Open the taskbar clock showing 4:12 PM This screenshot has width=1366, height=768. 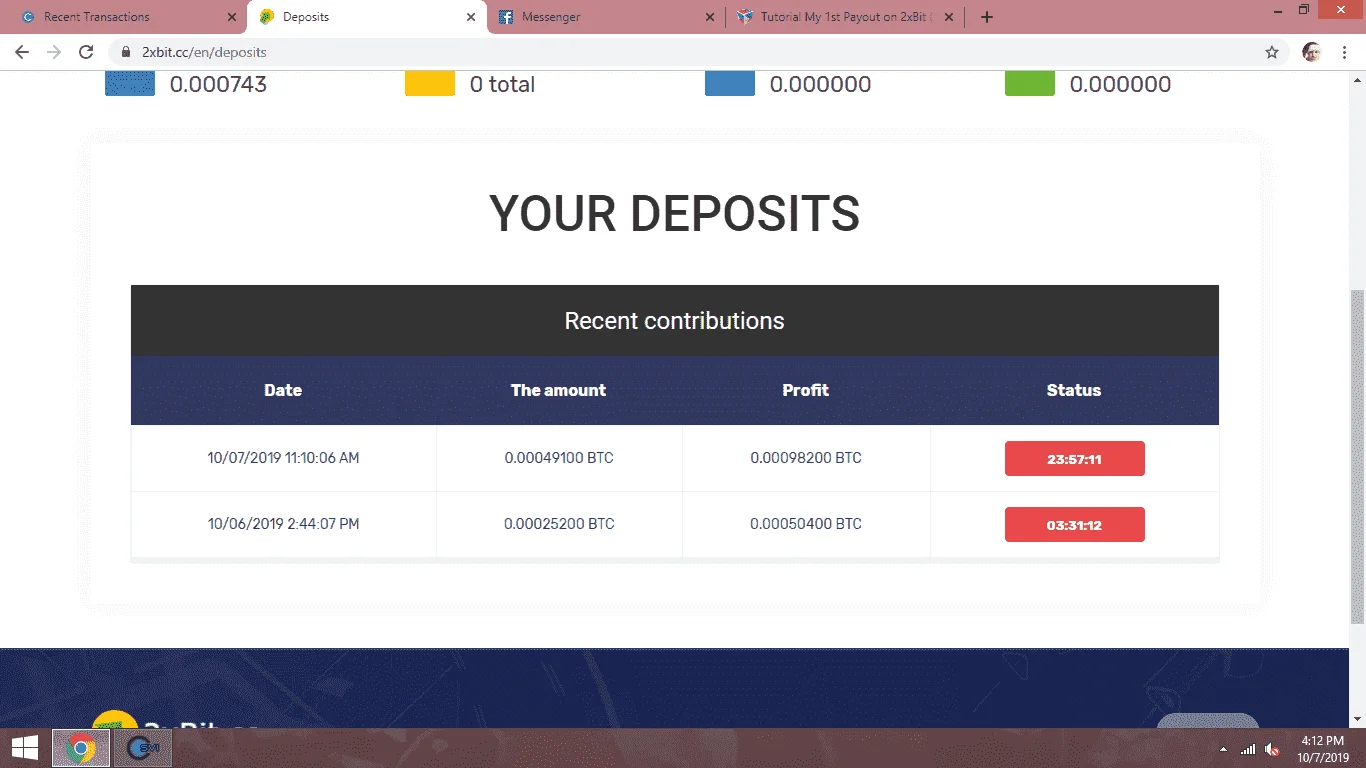tap(1322, 749)
